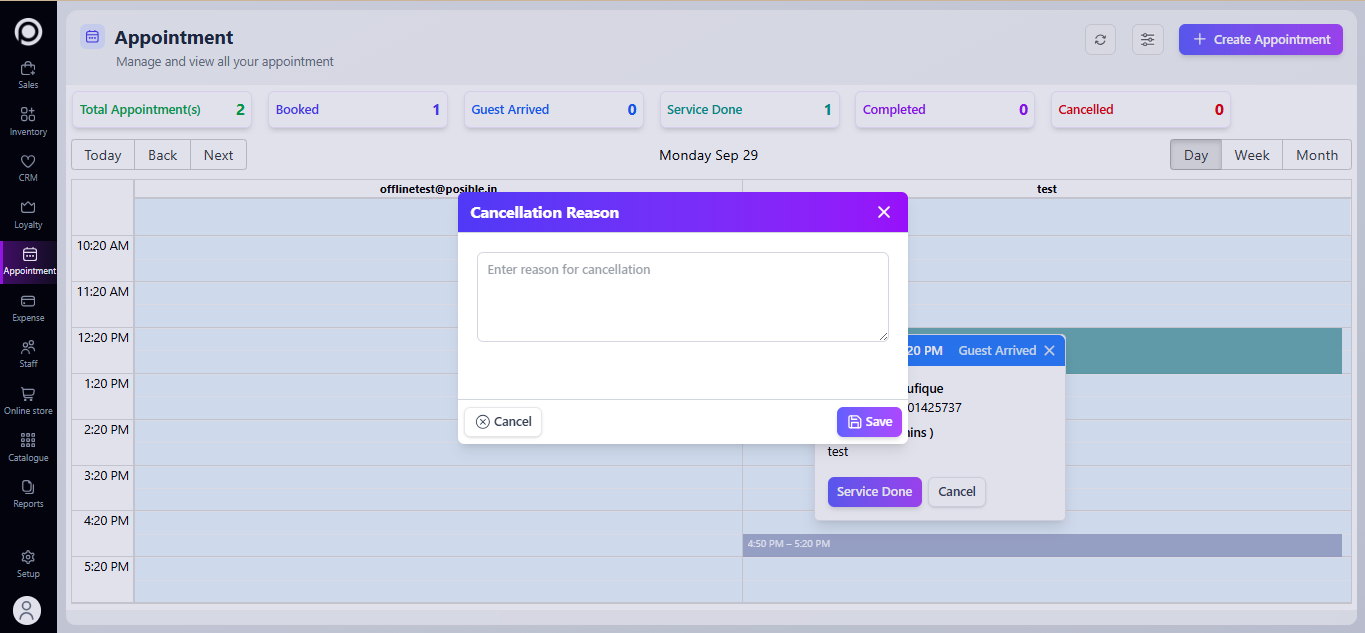
Task: Open the Catalogue grid icon
Action: (x=28, y=447)
